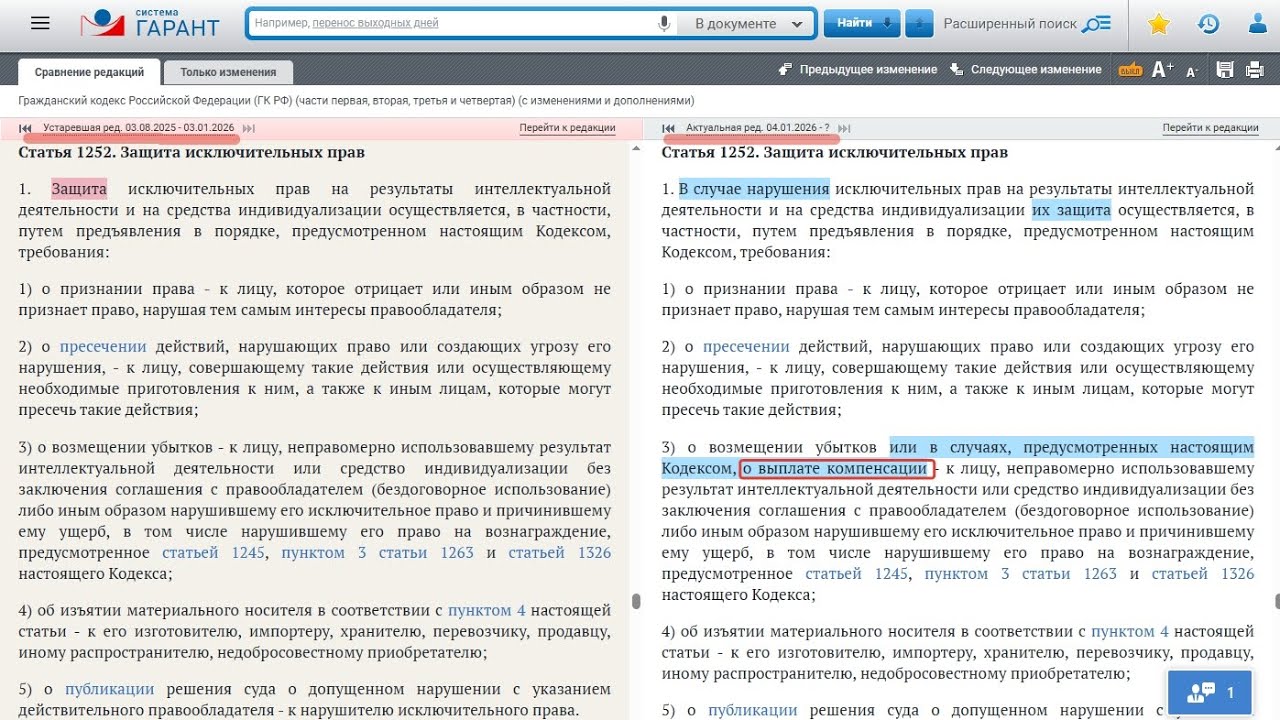Open 'статьей 1326' link in left pane
The height and width of the screenshot is (720, 1280).
click(x=560, y=553)
